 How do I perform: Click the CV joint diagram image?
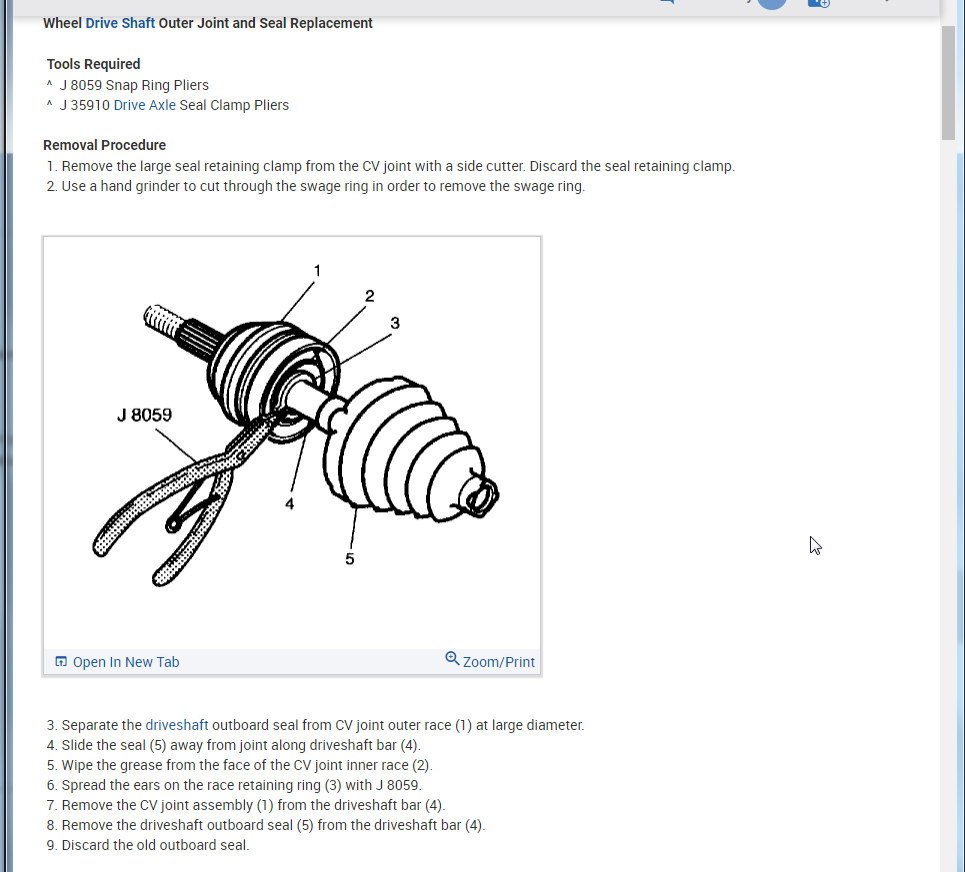(x=292, y=442)
